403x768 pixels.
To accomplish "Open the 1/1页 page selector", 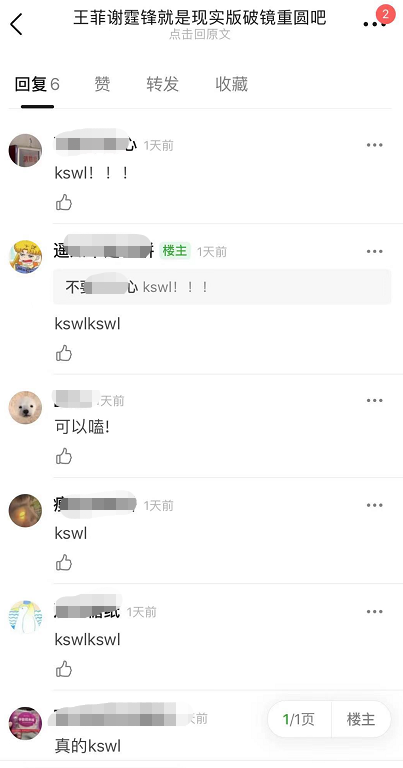I will point(299,719).
